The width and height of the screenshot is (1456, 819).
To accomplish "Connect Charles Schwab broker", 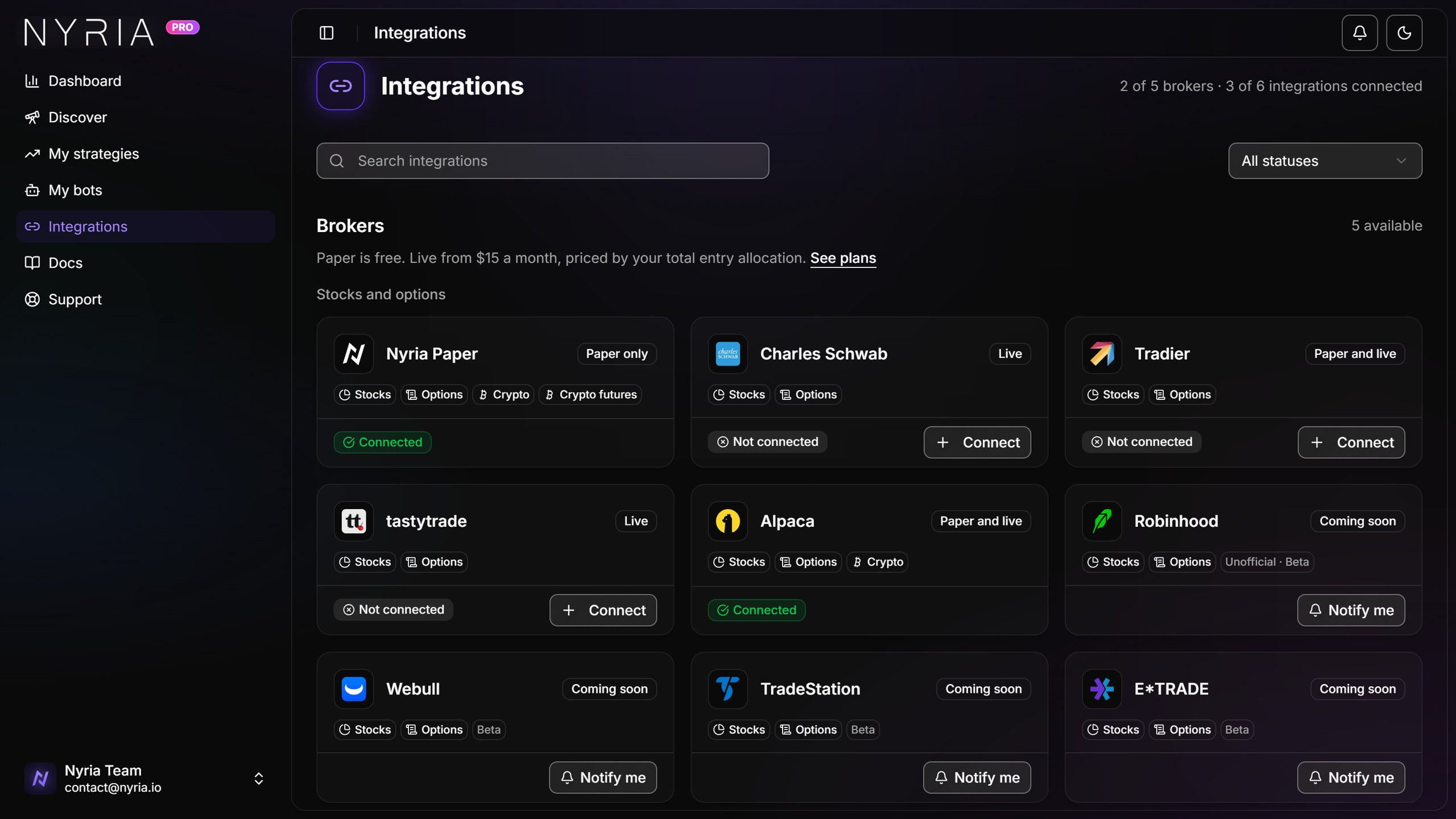I will [x=977, y=442].
